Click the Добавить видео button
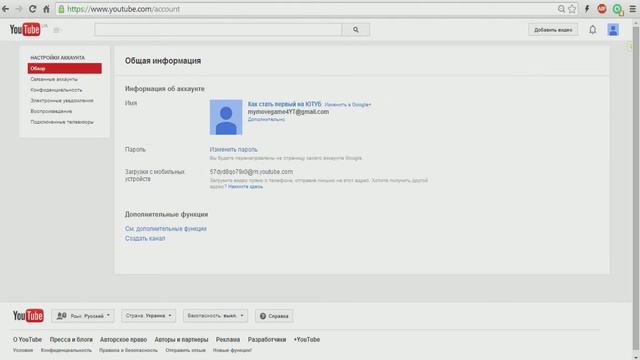Image resolution: width=640 pixels, height=360 pixels. [x=553, y=30]
